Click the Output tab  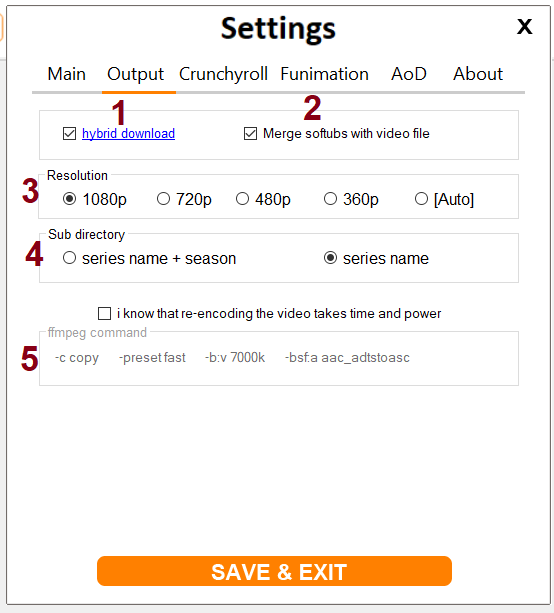coord(135,74)
